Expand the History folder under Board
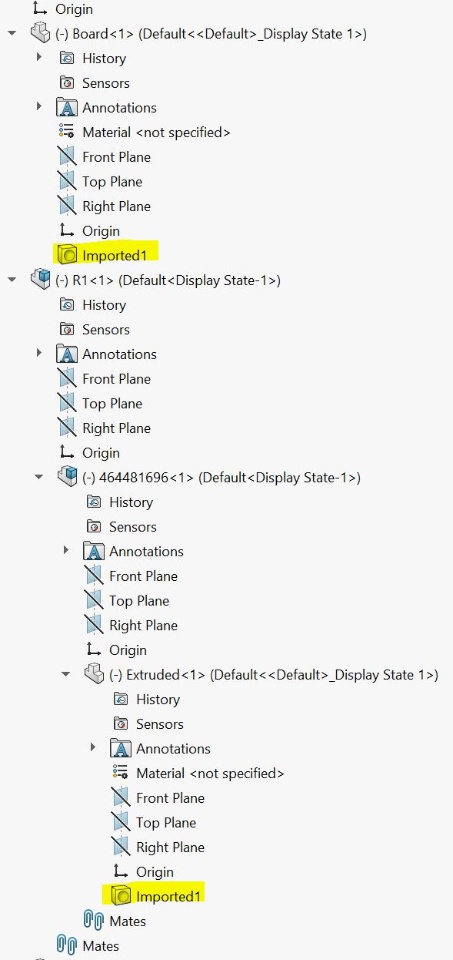The height and width of the screenshot is (960, 453). coord(39,57)
